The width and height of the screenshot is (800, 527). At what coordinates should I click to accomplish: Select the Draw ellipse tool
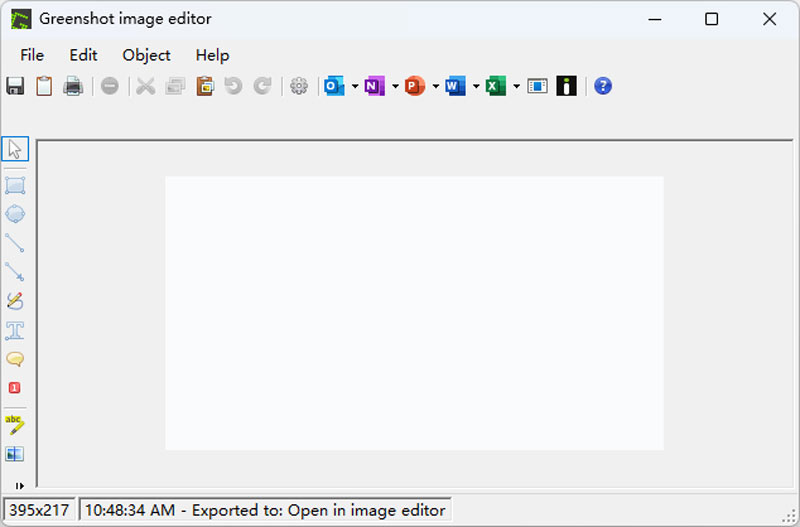coord(15,214)
